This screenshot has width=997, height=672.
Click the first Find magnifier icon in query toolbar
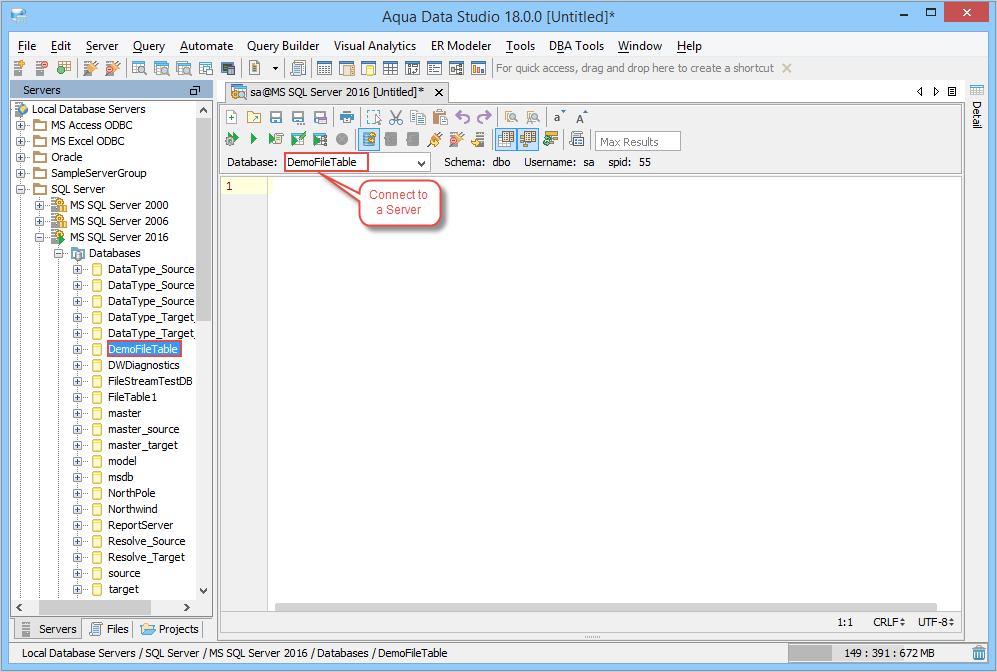511,117
